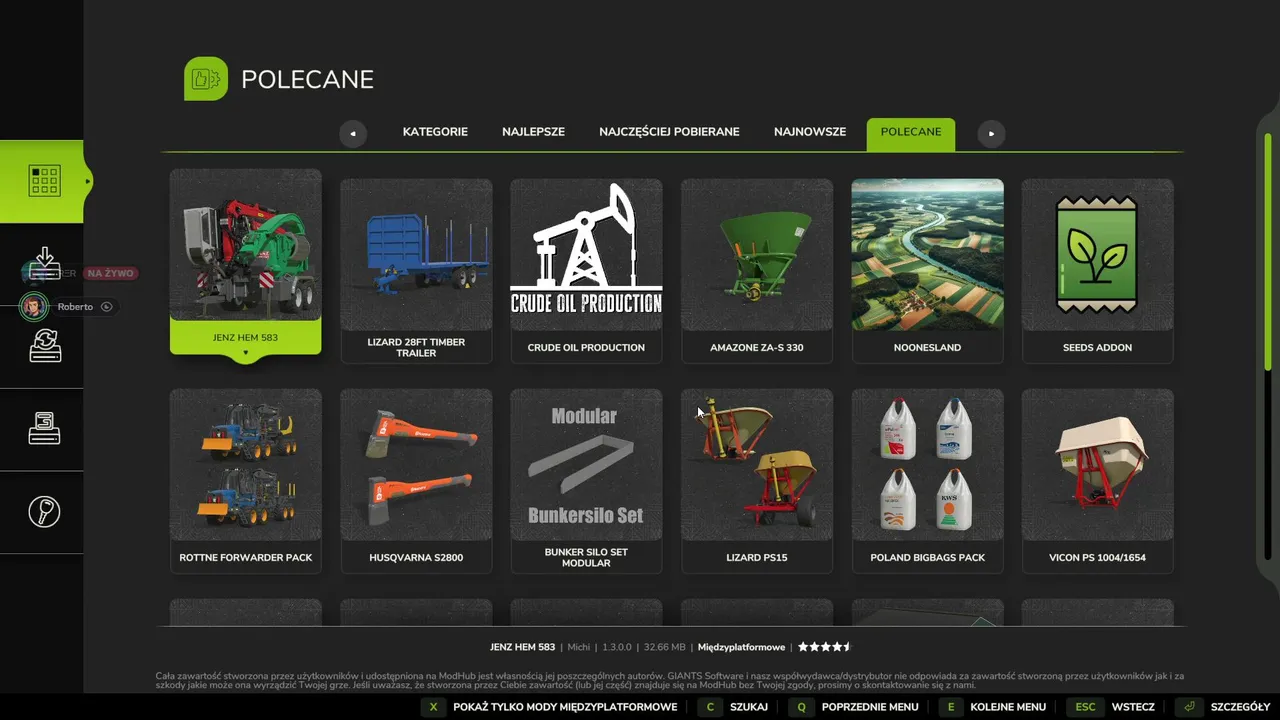Open the updates sidebar icon with refresh arrows
This screenshot has height=720, width=1280.
(45, 345)
